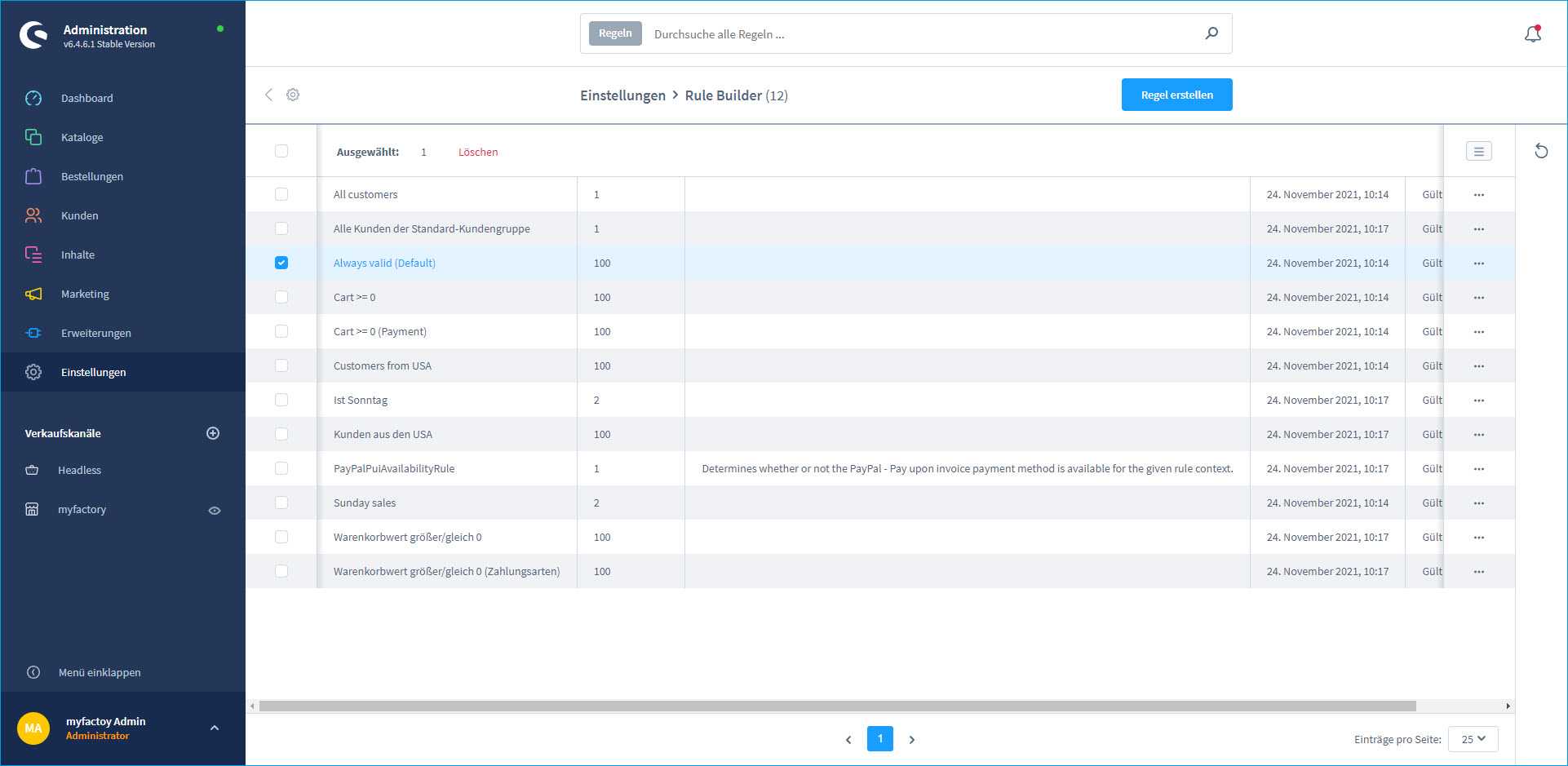Add a Verkaufskanal with the plus icon
Image resolution: width=1568 pixels, height=766 pixels.
[x=213, y=433]
